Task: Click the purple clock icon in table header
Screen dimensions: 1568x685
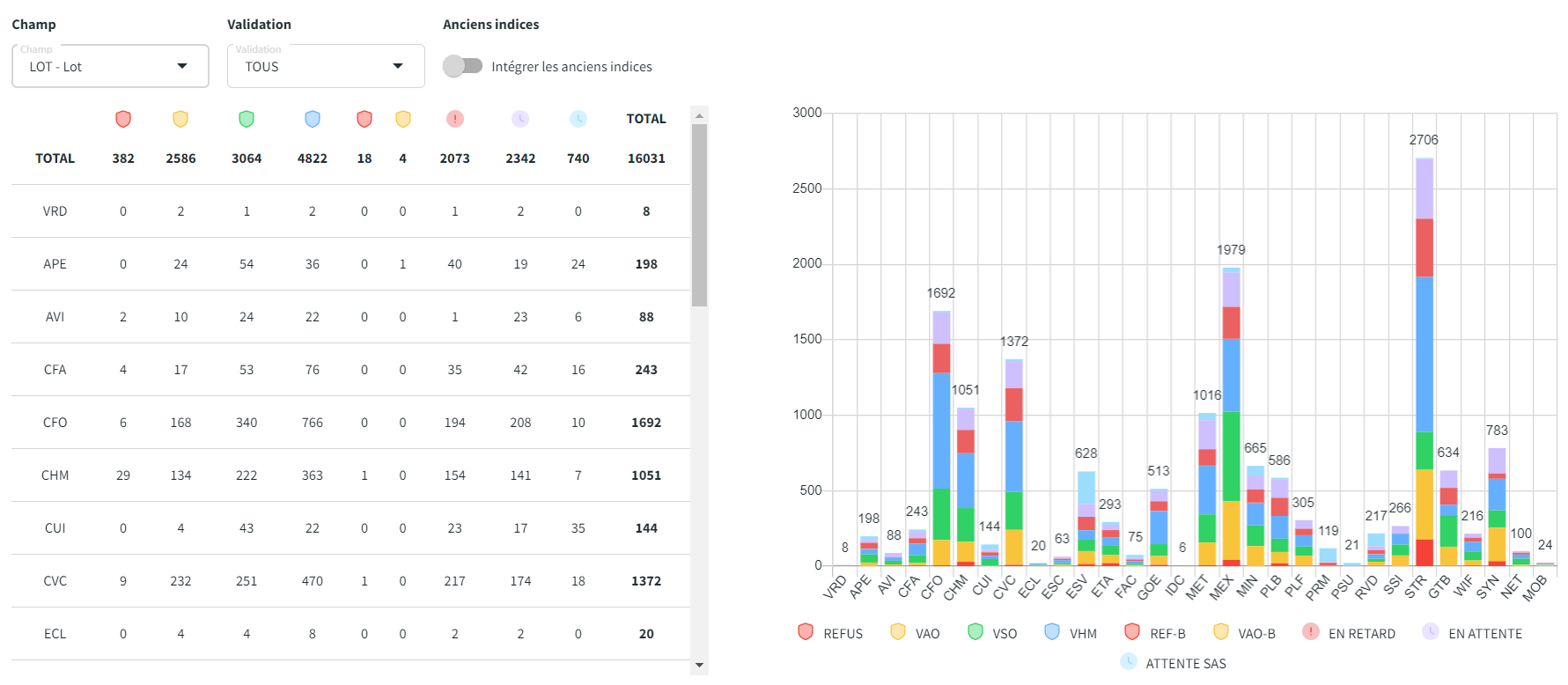Action: [x=520, y=119]
